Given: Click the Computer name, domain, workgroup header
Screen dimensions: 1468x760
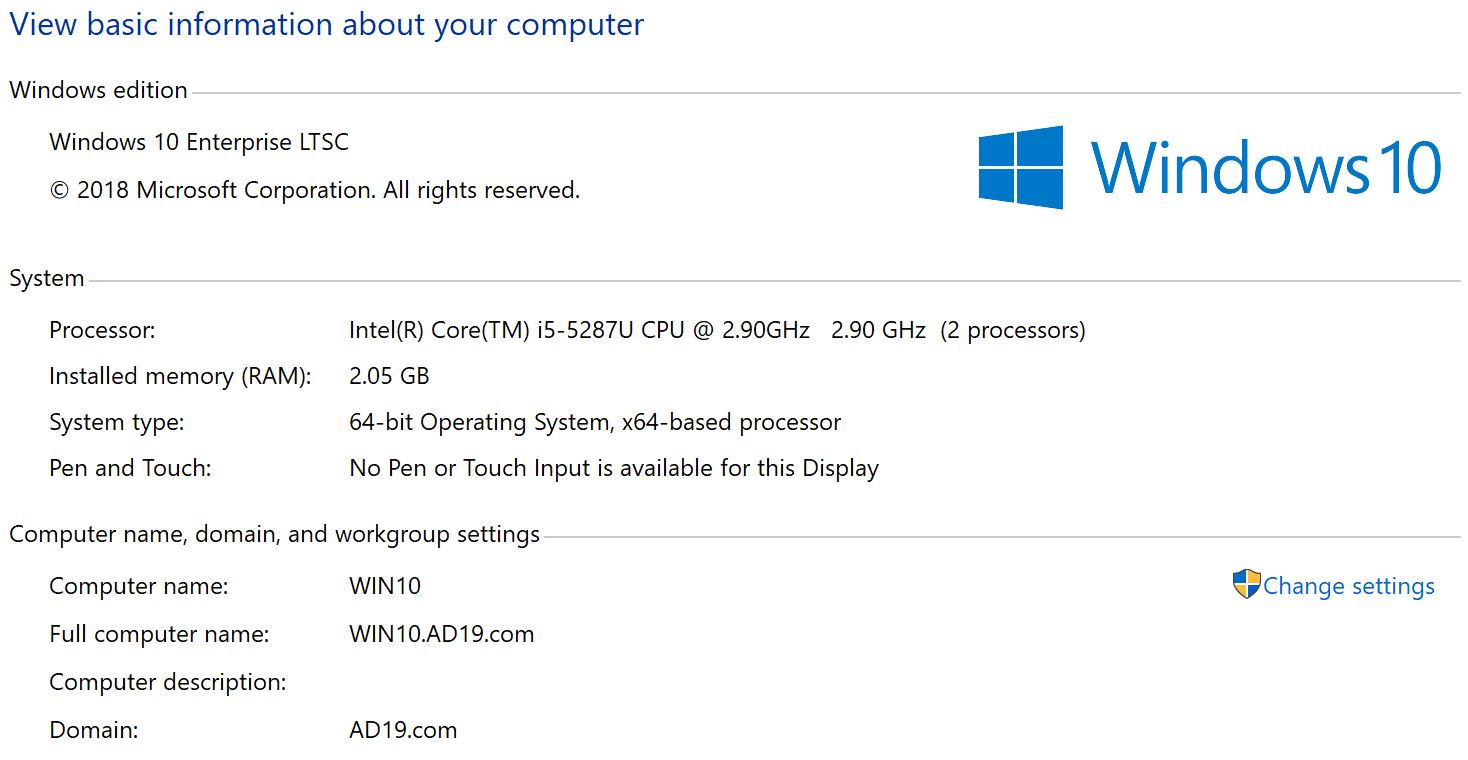Looking at the screenshot, I should click(274, 534).
